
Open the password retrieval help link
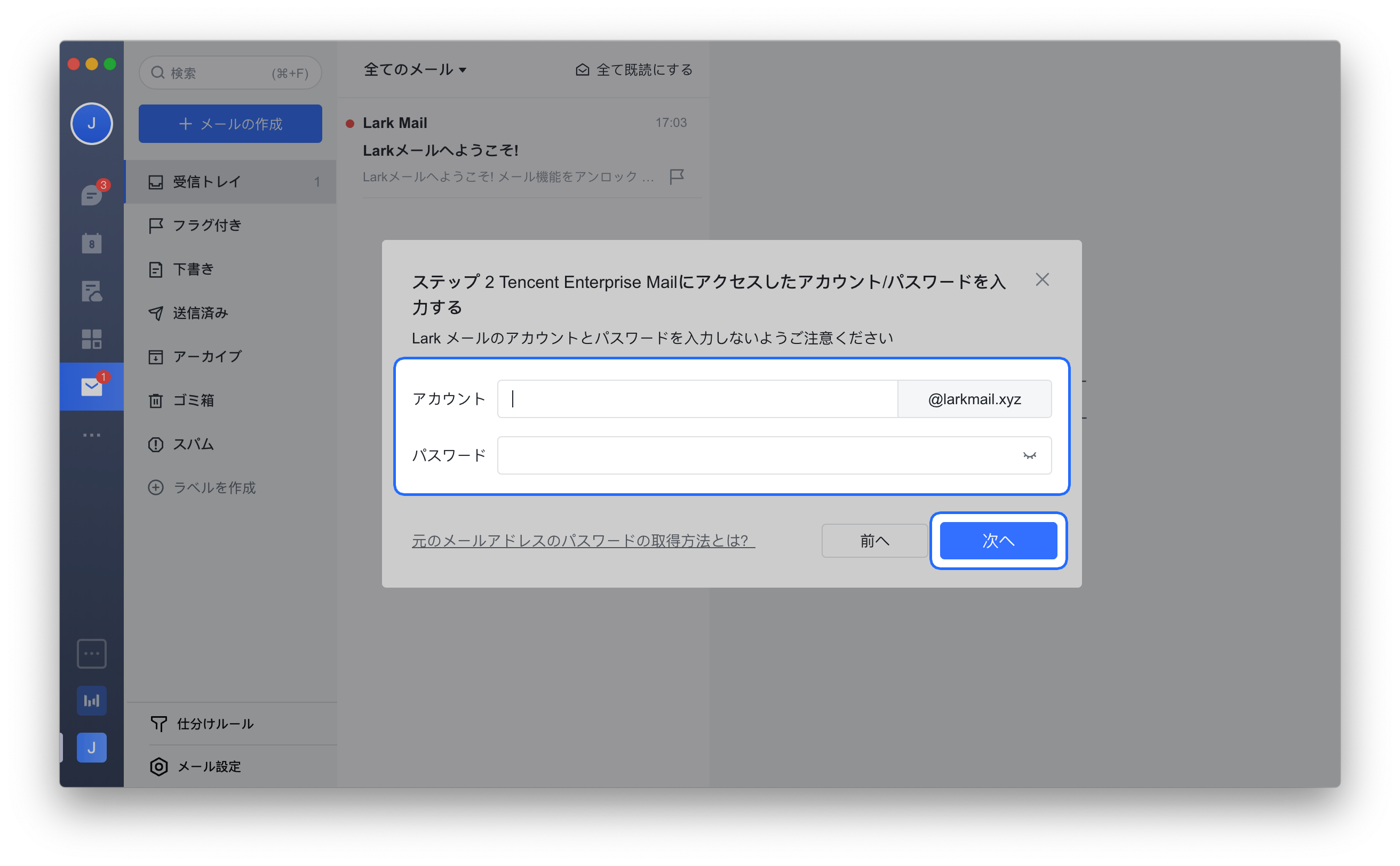[x=583, y=541]
